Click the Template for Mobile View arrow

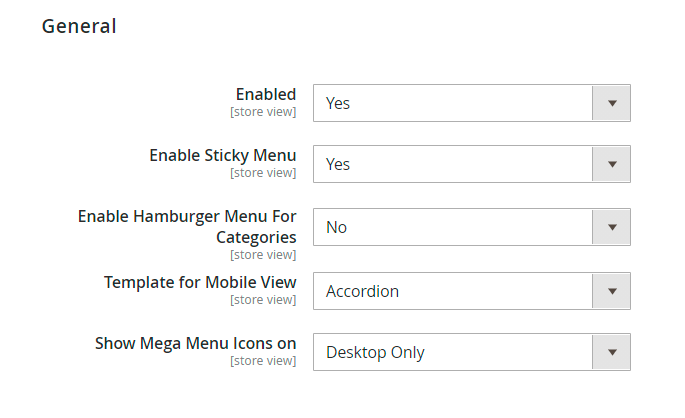coord(611,291)
